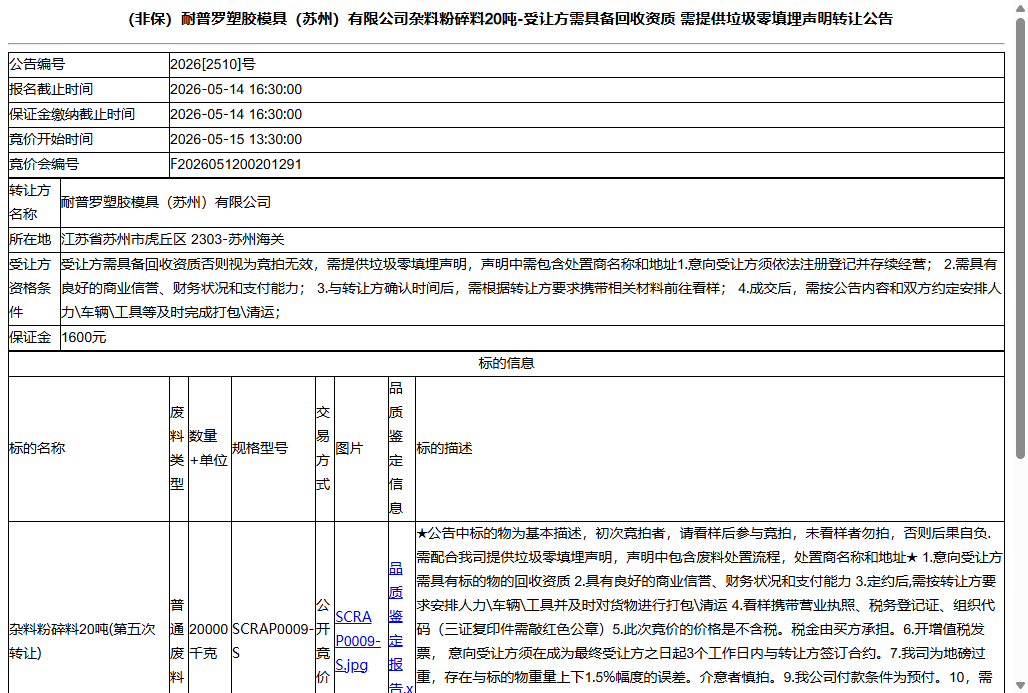Click the 图片 column header
Viewport: 1028px width, 693px height.
click(x=361, y=448)
